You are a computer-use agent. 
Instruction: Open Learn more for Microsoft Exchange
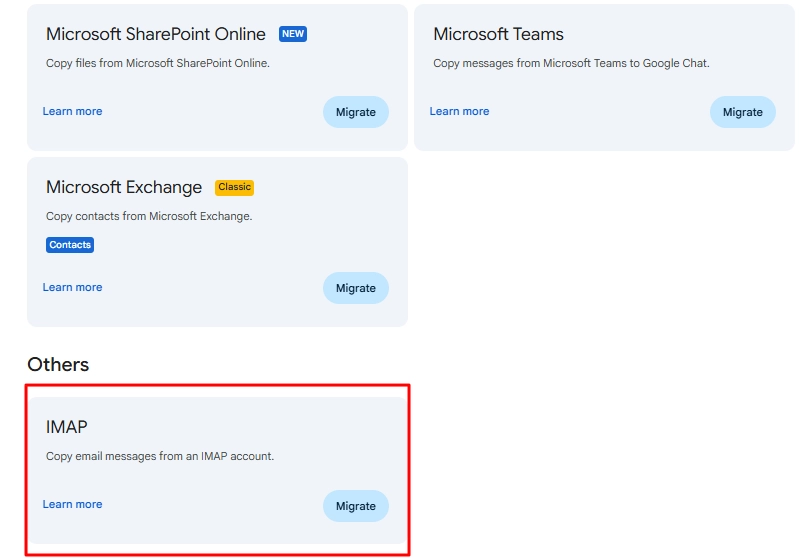pos(72,287)
